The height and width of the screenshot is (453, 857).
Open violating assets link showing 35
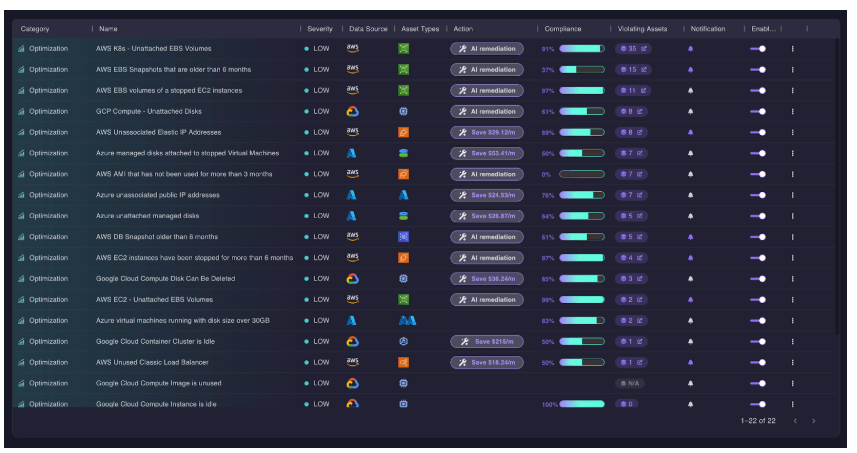coord(633,49)
